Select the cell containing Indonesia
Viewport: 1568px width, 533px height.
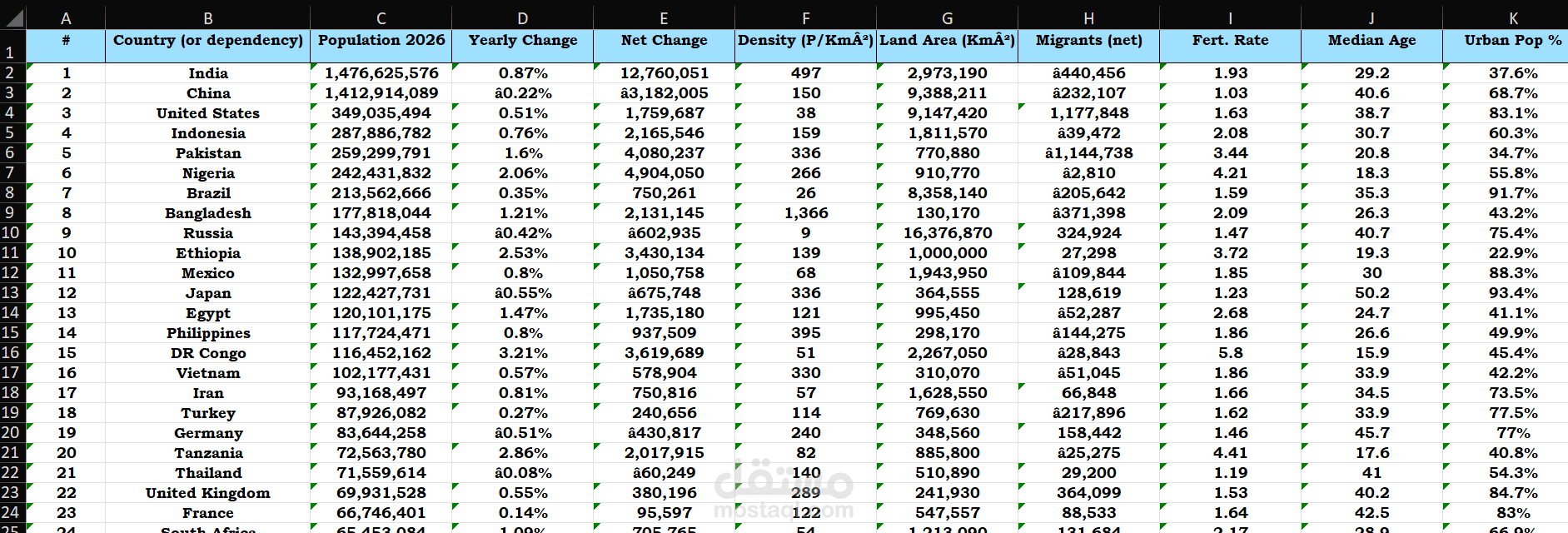(x=207, y=133)
